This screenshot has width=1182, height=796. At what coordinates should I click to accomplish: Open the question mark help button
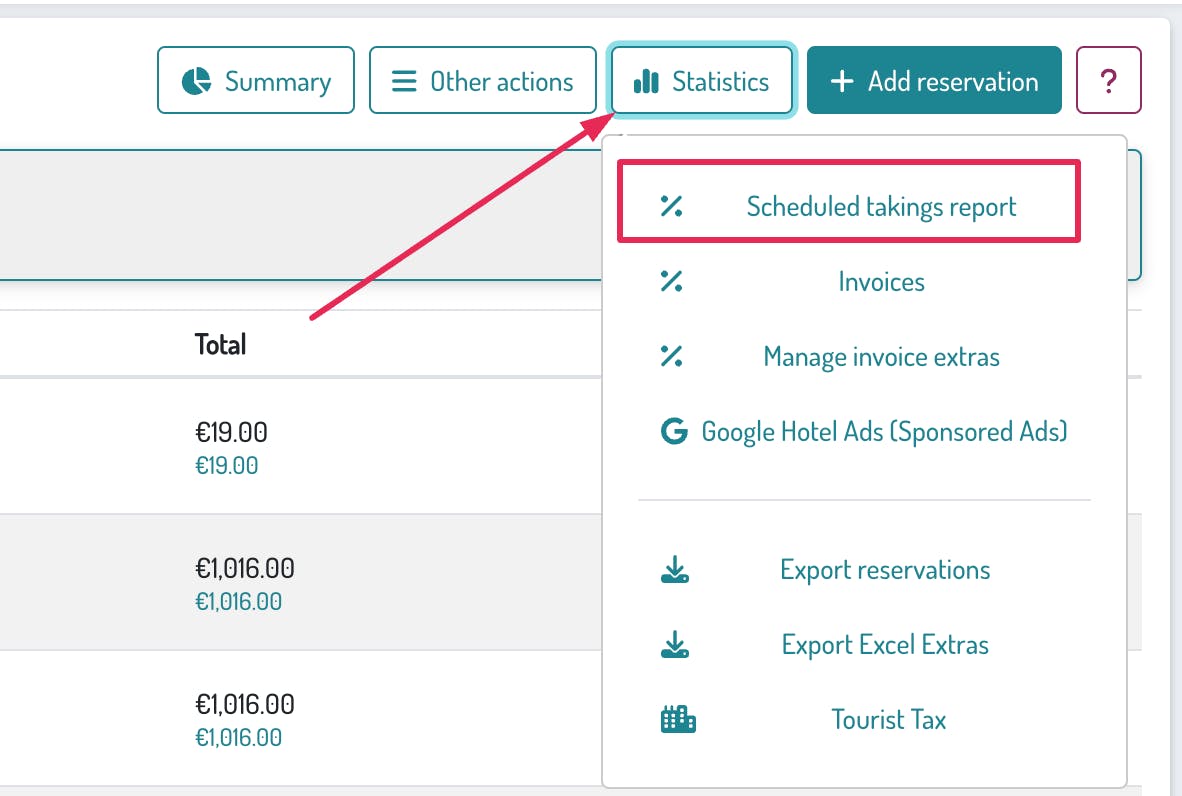[1108, 81]
